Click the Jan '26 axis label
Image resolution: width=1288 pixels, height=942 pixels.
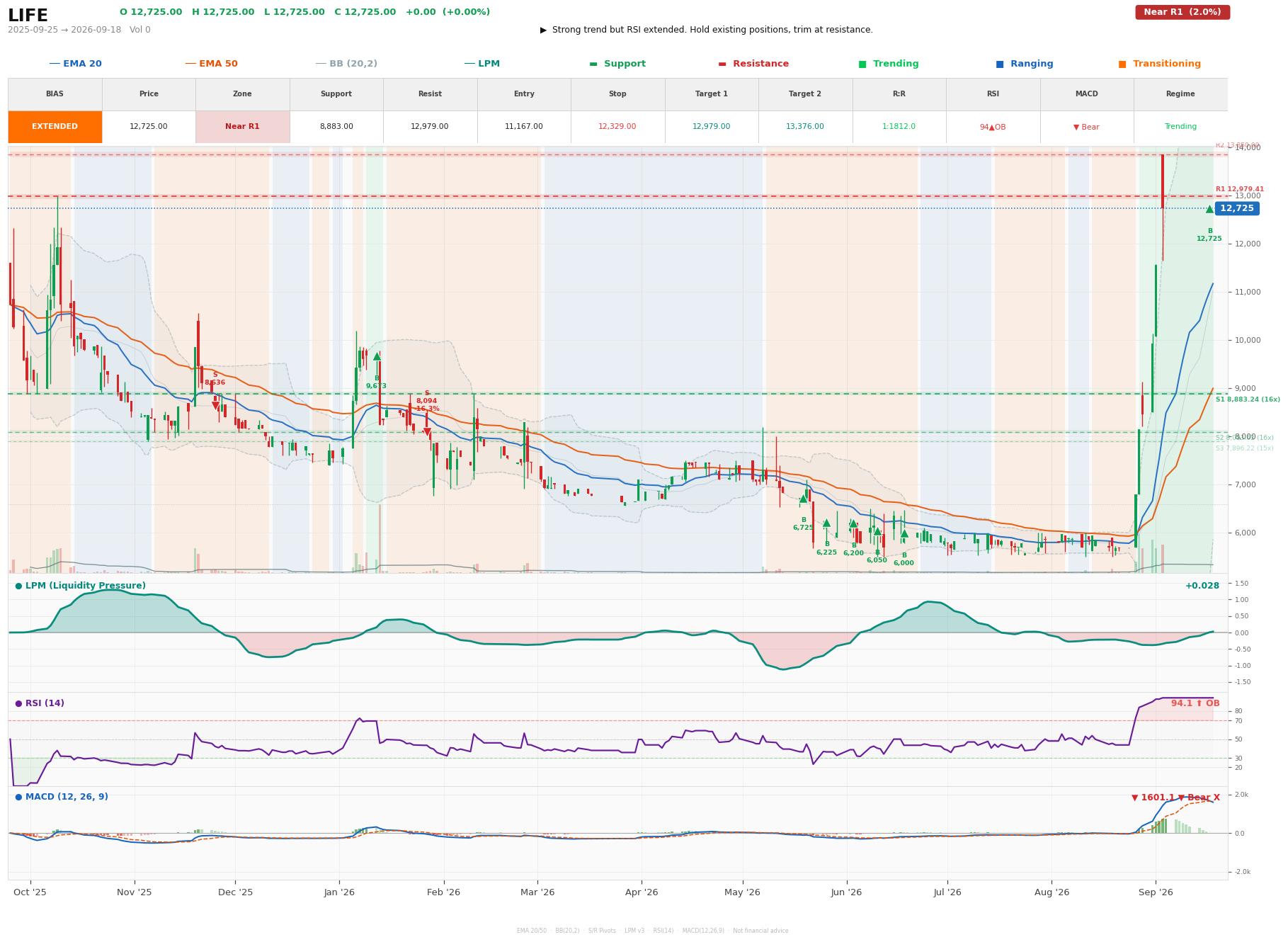[x=339, y=892]
